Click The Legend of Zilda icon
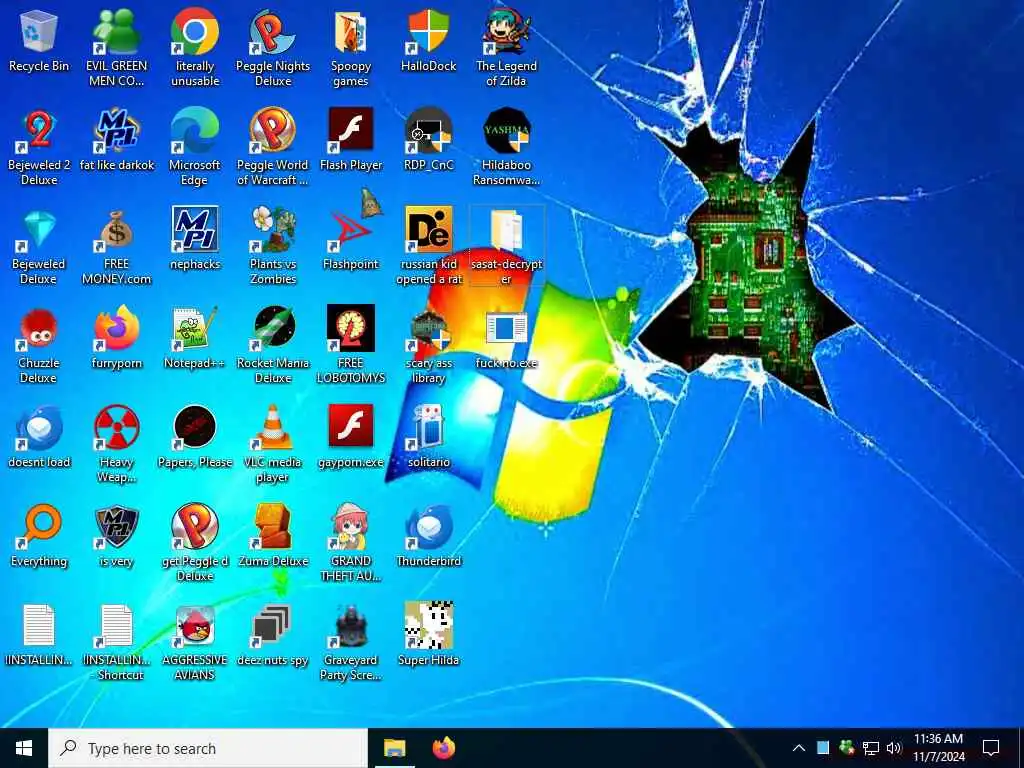The width and height of the screenshot is (1024, 768). [506, 48]
